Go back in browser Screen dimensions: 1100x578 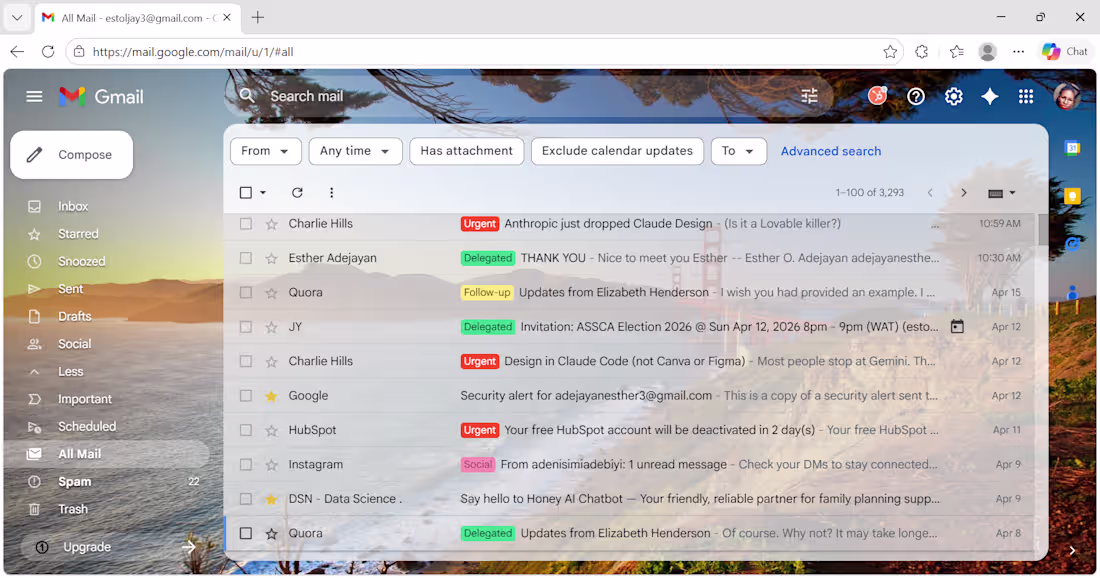[x=17, y=51]
